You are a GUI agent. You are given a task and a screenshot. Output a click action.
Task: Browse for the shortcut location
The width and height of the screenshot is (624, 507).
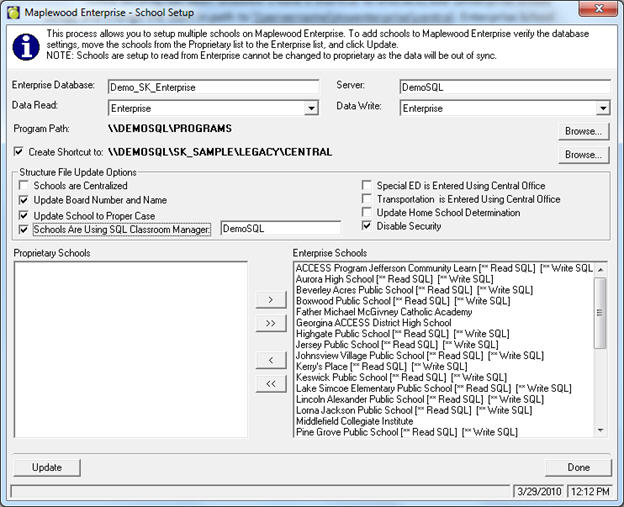583,155
